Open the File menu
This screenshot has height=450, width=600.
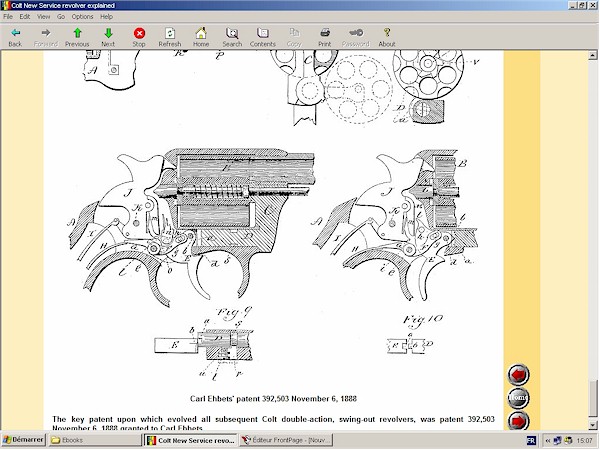[x=8, y=16]
